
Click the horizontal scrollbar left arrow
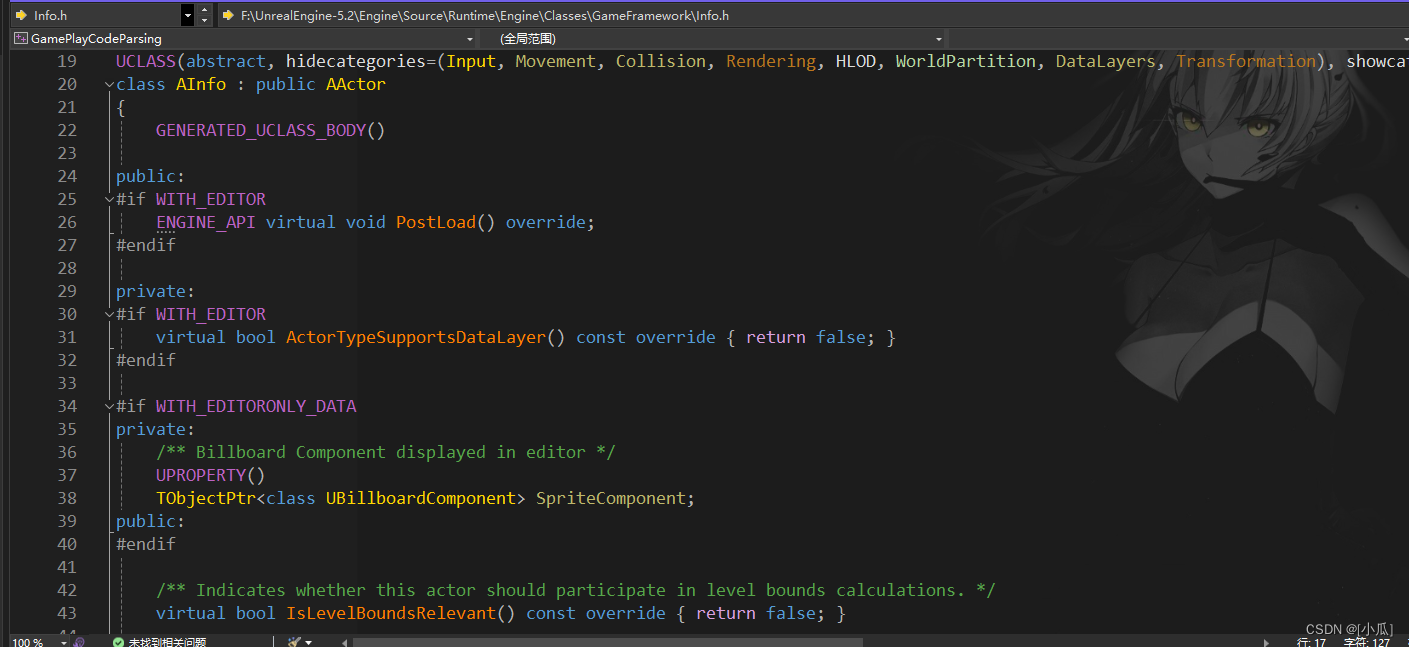tap(343, 642)
